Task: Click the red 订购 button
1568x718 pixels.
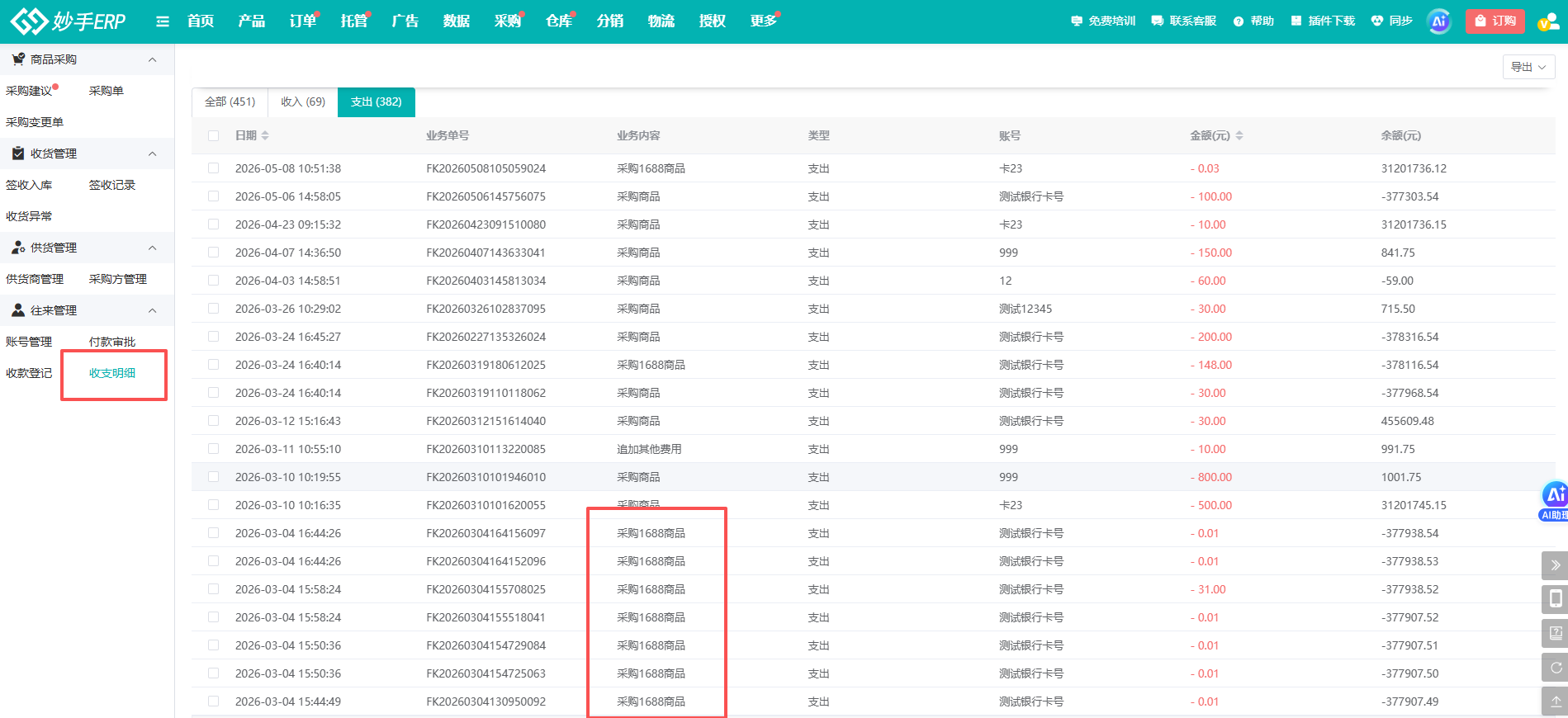Action: (1495, 21)
